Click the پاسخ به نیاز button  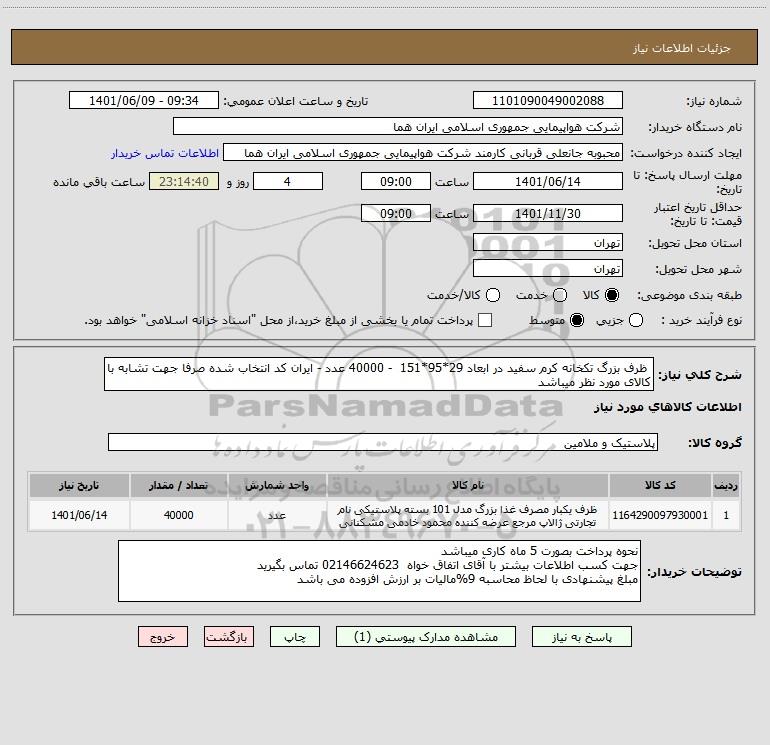[581, 636]
